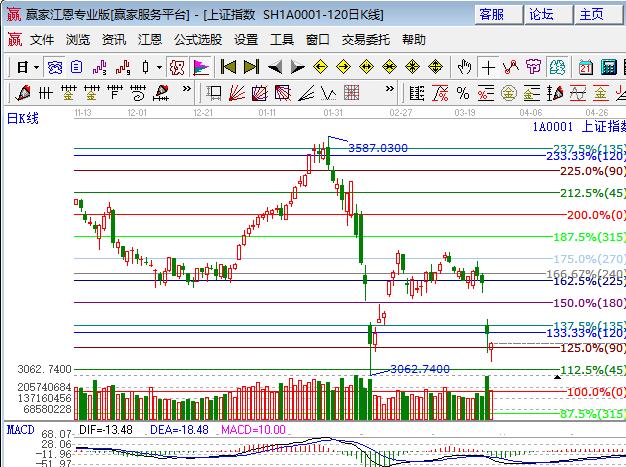The height and width of the screenshot is (467, 626).
Task: Toggle the highlighted blue pattern toolbar button
Action: tap(56, 67)
